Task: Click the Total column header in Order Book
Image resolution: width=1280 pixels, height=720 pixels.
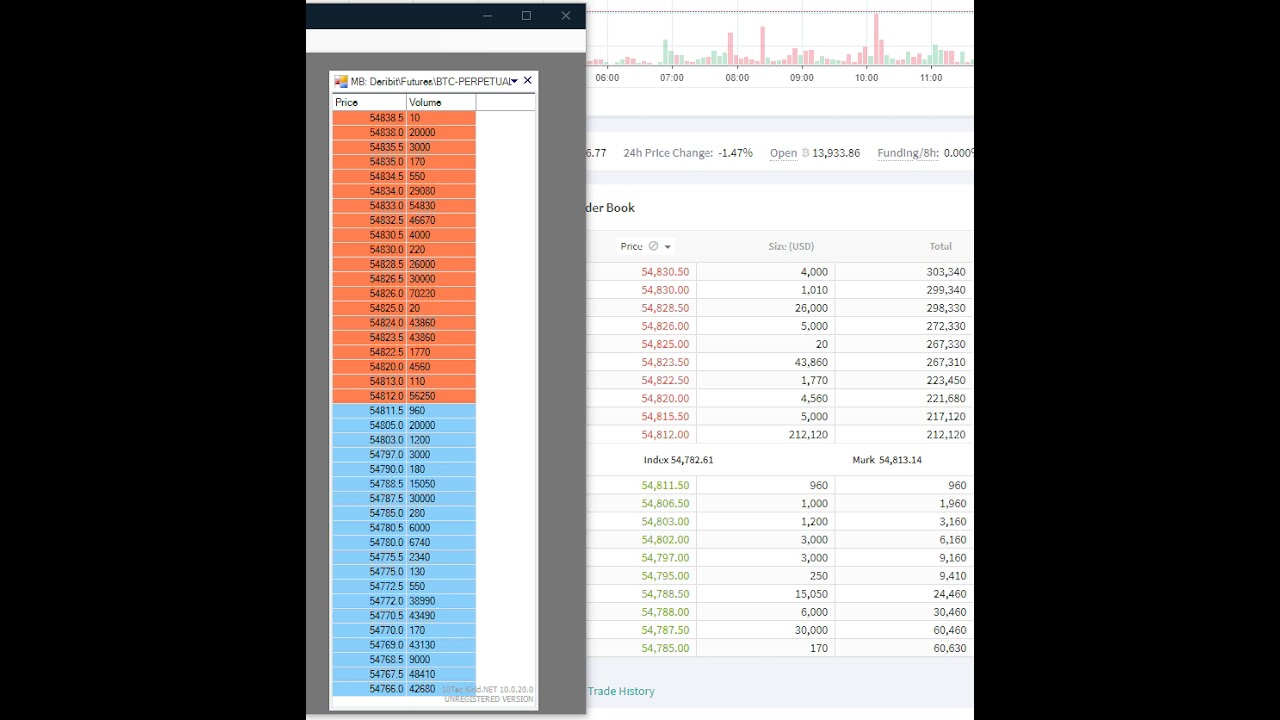Action: [x=940, y=246]
